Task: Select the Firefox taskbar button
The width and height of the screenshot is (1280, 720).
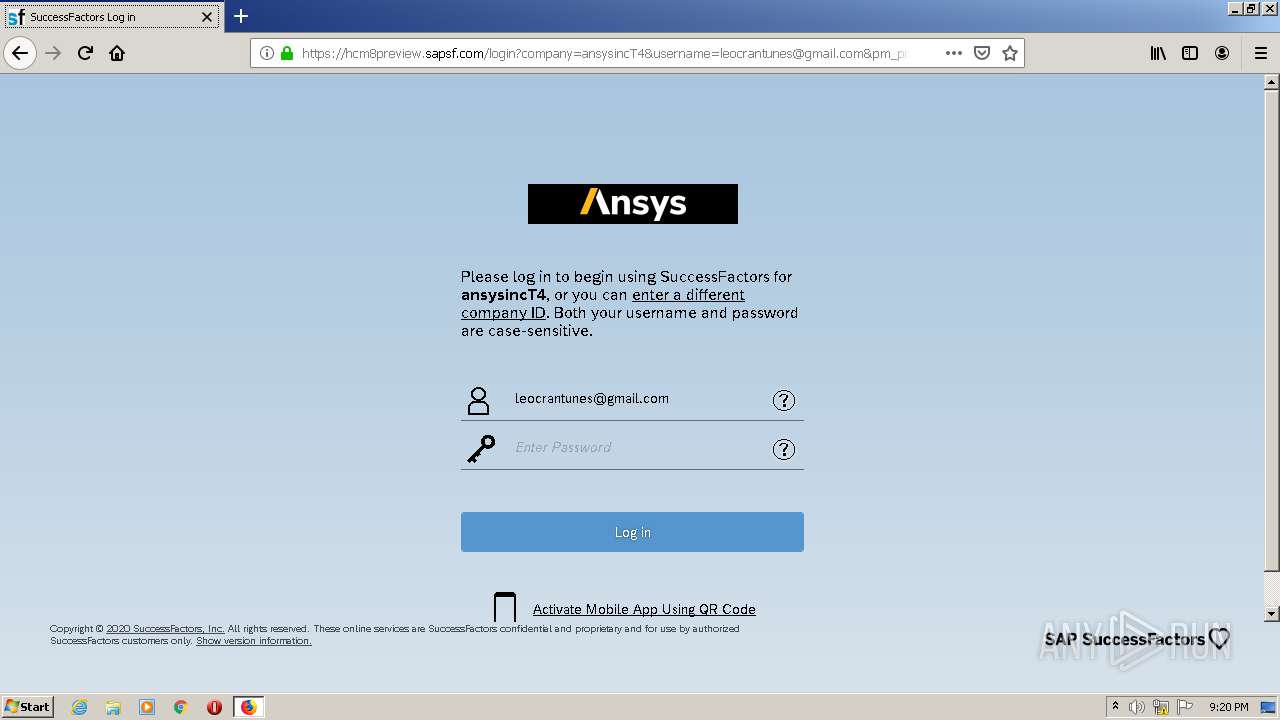Action: coord(248,707)
